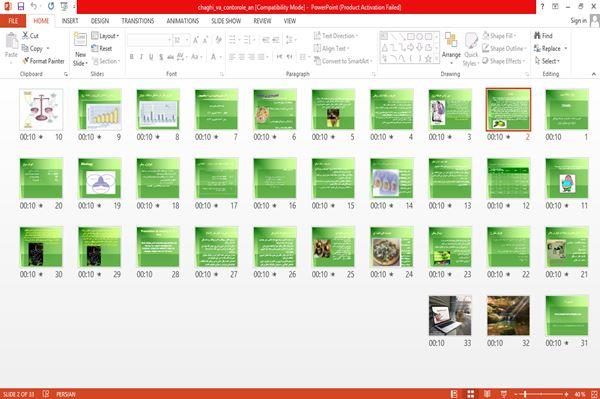Click the Find binoculars command
The width and height of the screenshot is (600, 399).
point(543,36)
